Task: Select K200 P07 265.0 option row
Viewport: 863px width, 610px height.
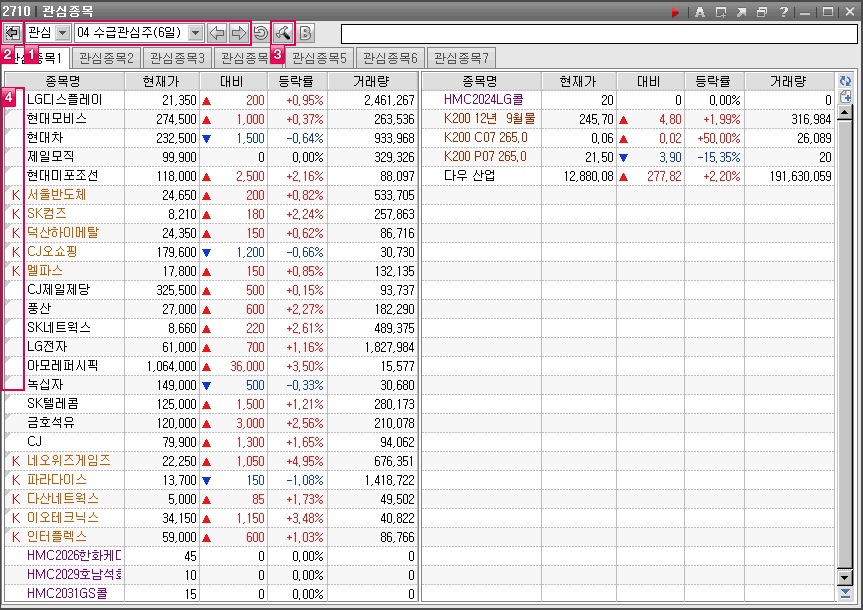Action: 628,157
